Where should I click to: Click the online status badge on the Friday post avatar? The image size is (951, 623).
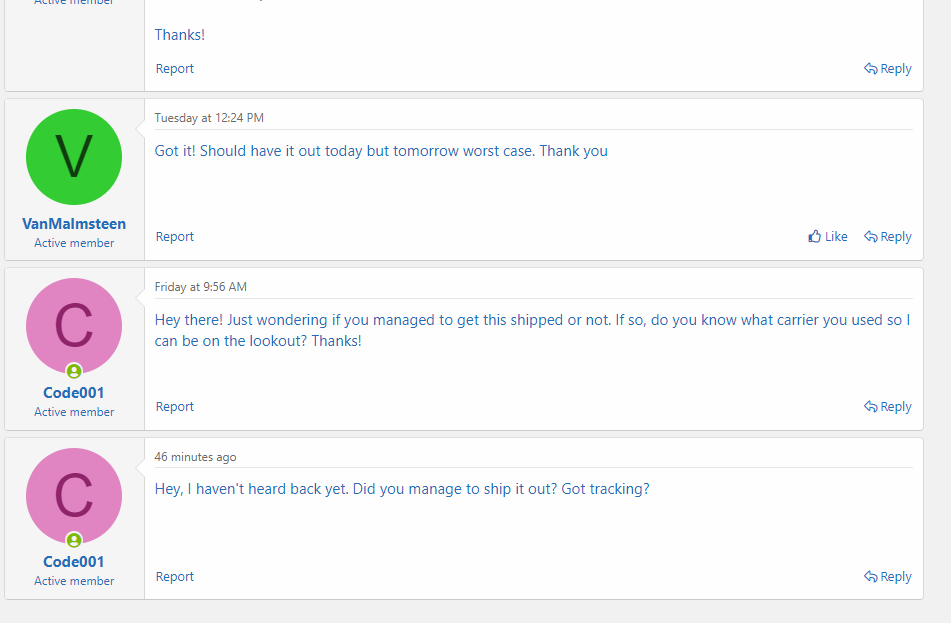tap(74, 371)
